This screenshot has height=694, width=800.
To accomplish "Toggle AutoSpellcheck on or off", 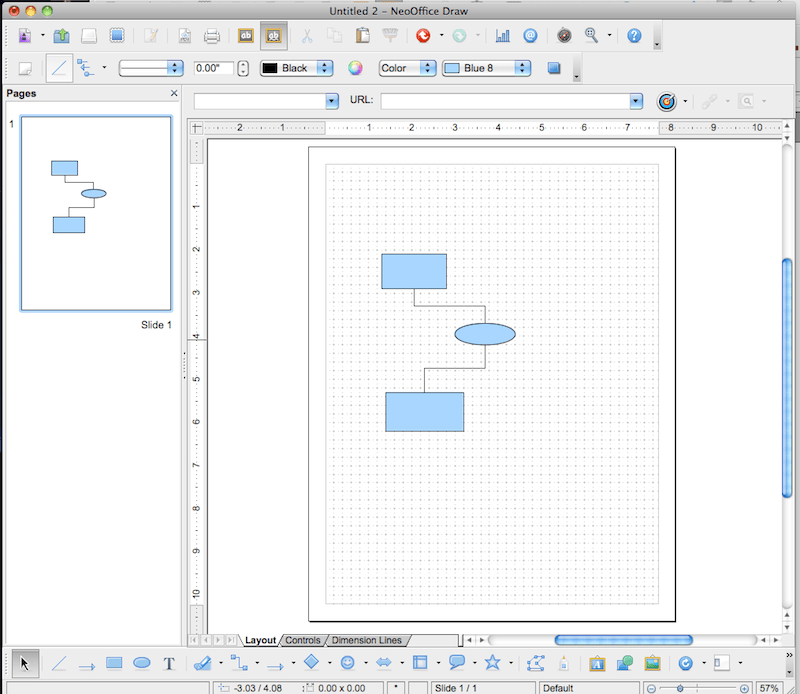I will 272,35.
